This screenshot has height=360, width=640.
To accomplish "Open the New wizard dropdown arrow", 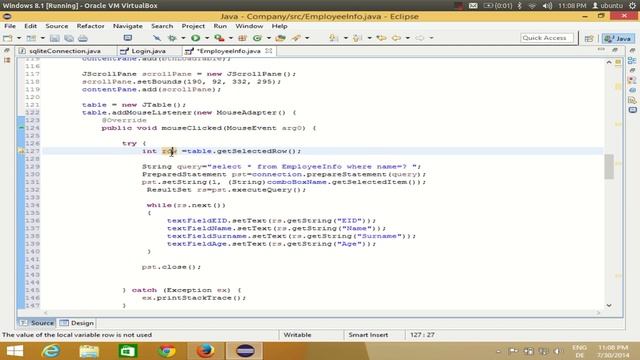I will coord(19,38).
